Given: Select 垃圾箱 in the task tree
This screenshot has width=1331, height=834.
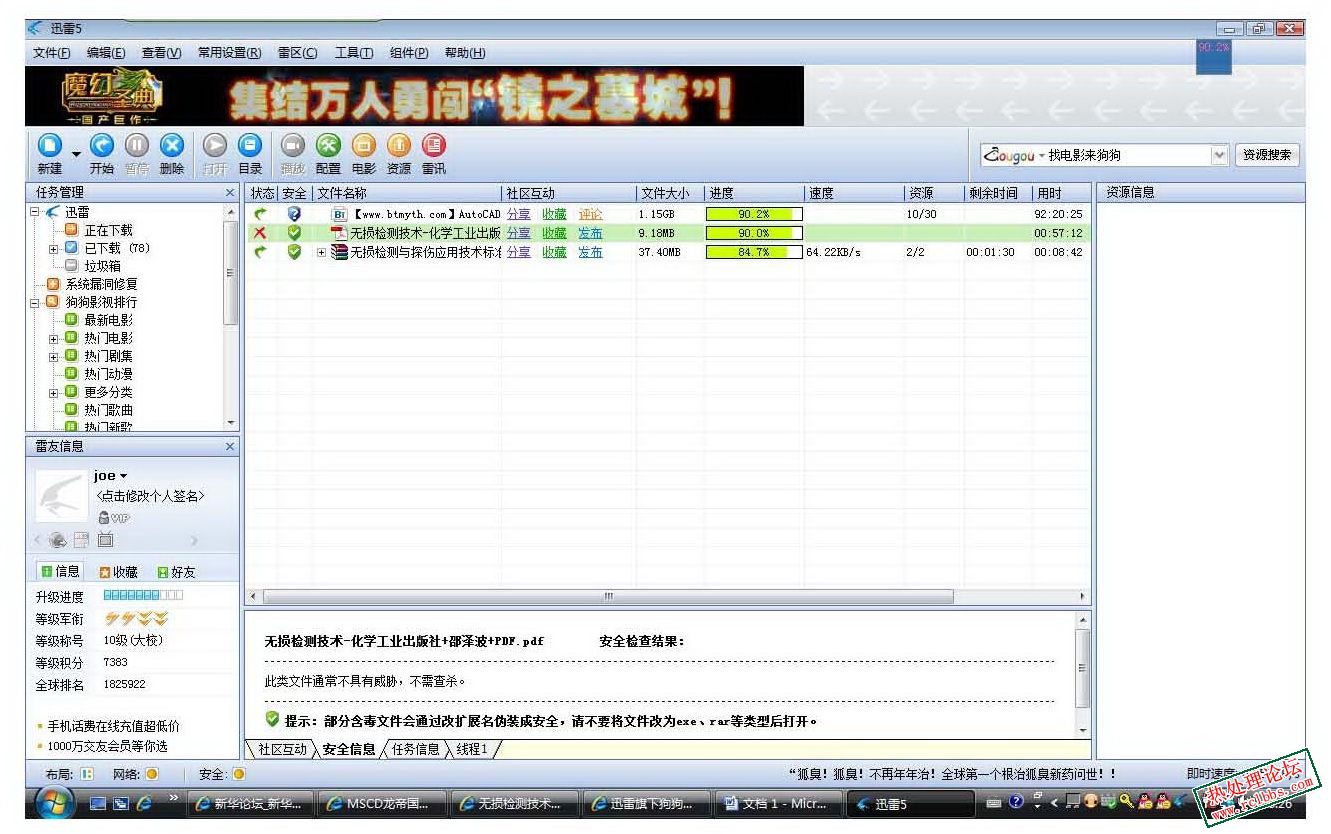Looking at the screenshot, I should click(102, 266).
